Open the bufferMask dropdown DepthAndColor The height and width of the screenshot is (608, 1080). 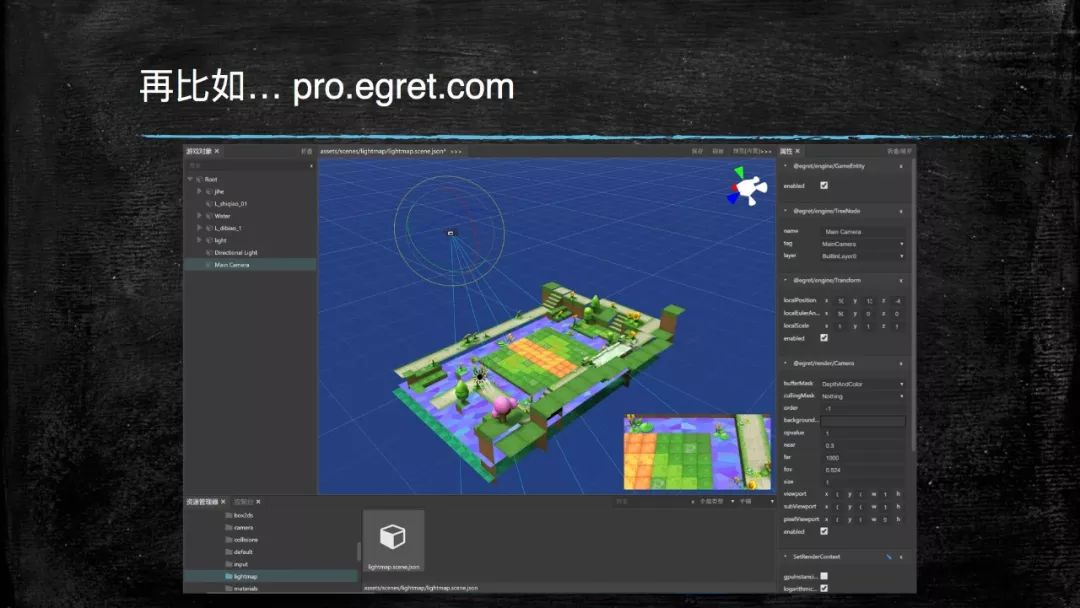point(862,384)
